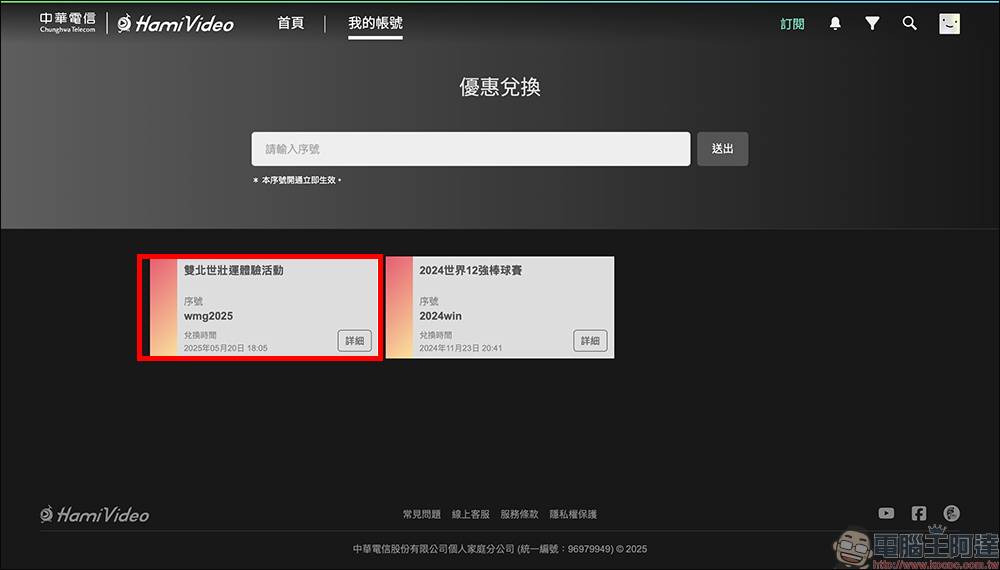Screen dimensions: 1000x570
Task: Click serial code wmg2025
Action: 209,316
